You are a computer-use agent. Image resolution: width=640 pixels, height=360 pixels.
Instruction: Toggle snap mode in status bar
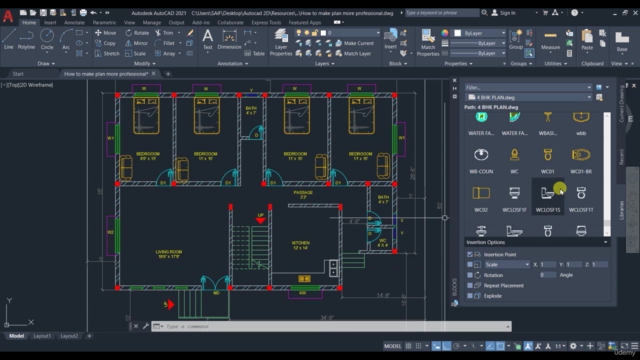(418, 346)
